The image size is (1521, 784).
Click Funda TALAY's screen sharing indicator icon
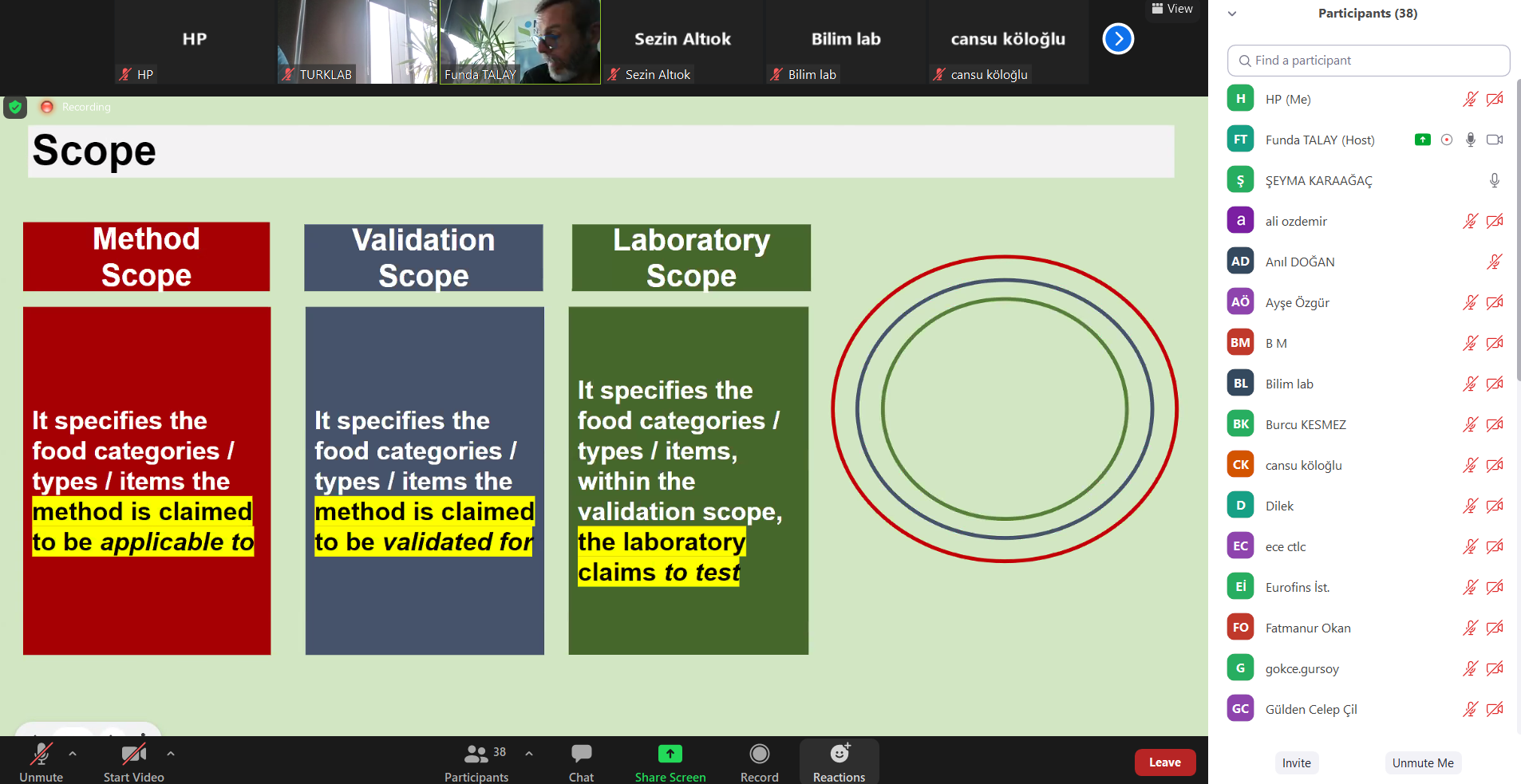point(1422,140)
